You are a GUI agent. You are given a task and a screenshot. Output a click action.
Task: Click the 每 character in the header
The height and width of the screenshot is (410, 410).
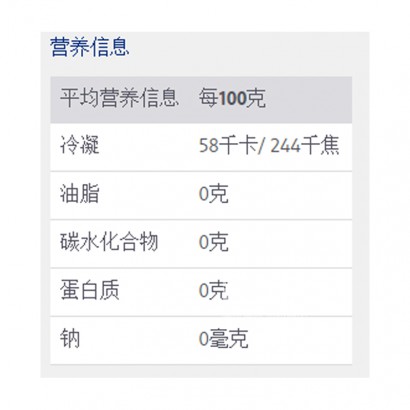(209, 98)
